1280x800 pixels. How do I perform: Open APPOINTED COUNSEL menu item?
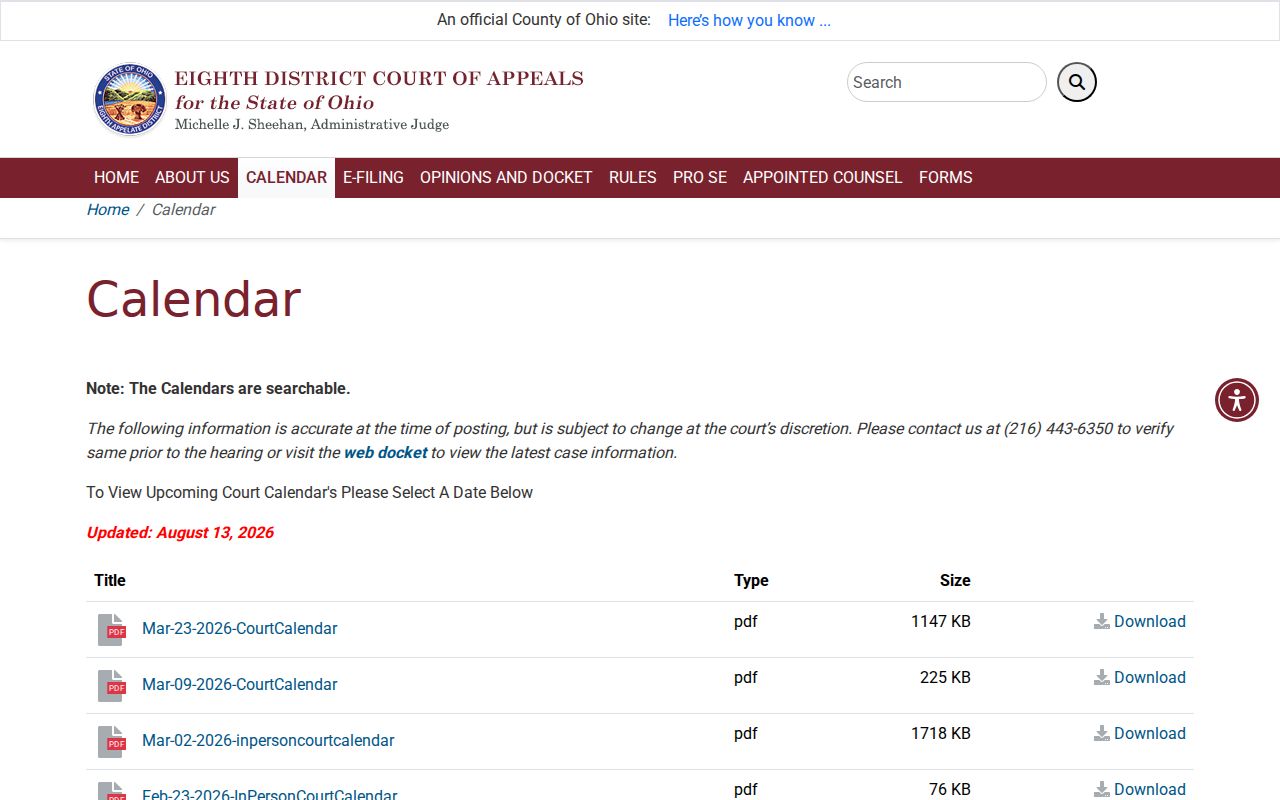coord(822,177)
